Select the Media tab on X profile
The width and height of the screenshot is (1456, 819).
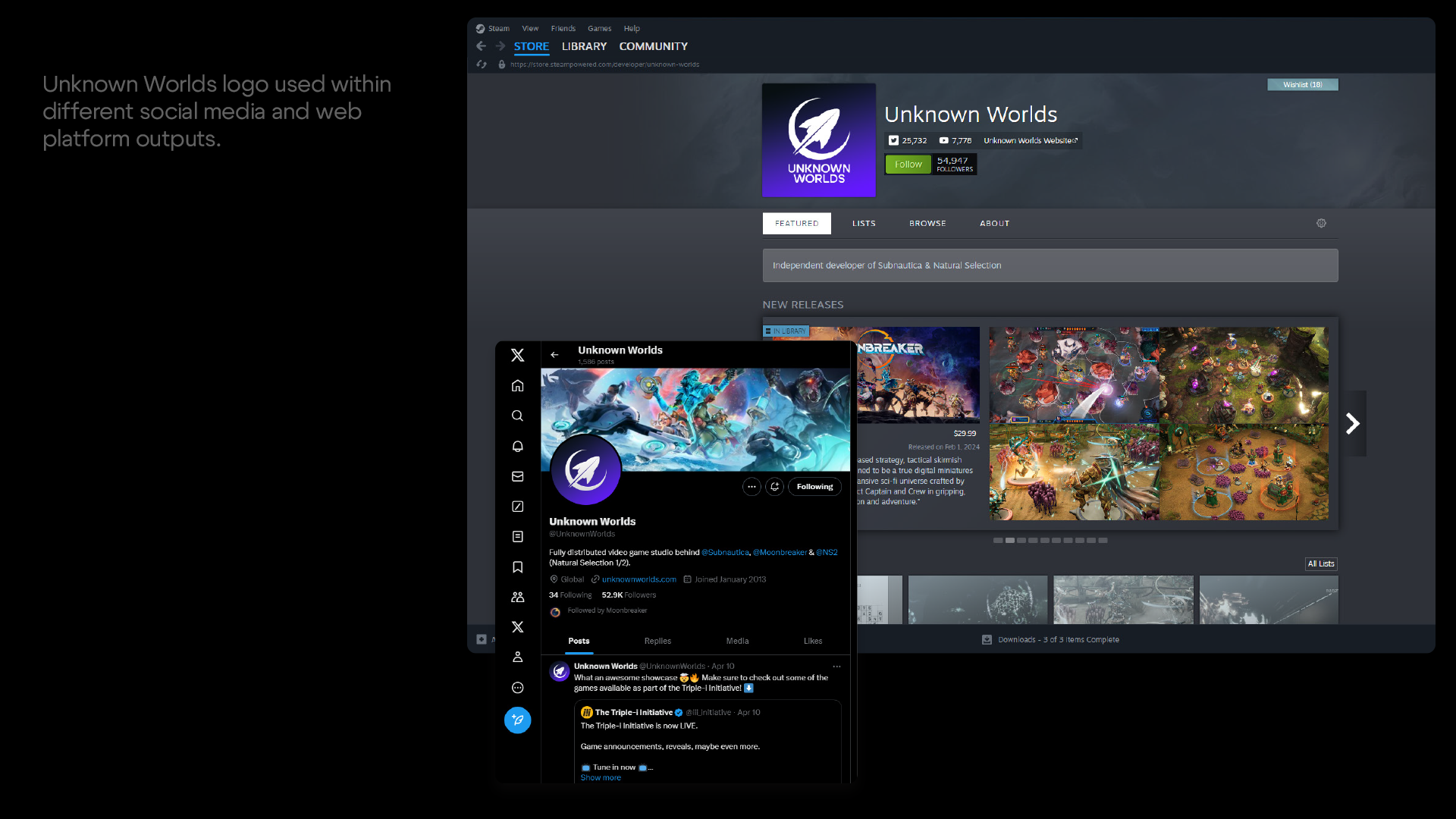pyautogui.click(x=737, y=641)
